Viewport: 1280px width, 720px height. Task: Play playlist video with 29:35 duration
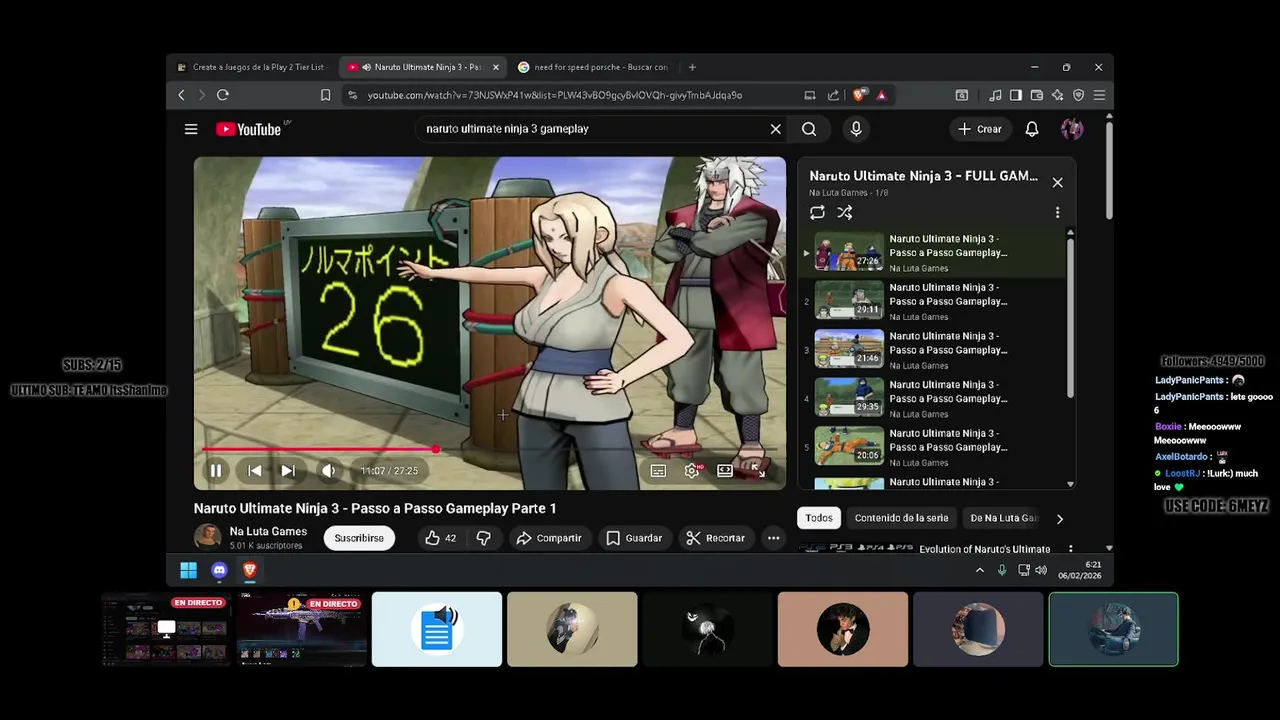(933, 398)
